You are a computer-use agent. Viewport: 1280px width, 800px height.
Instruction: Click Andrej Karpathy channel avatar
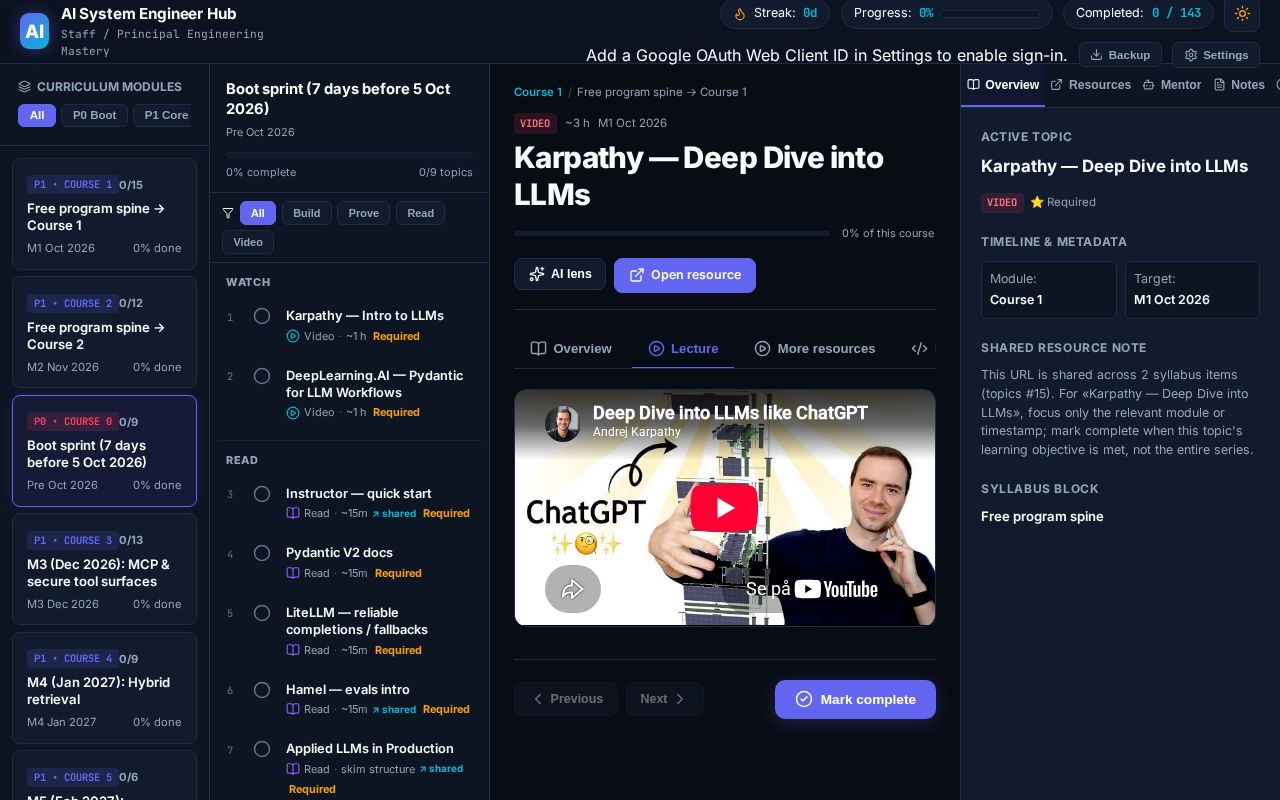[x=563, y=423]
